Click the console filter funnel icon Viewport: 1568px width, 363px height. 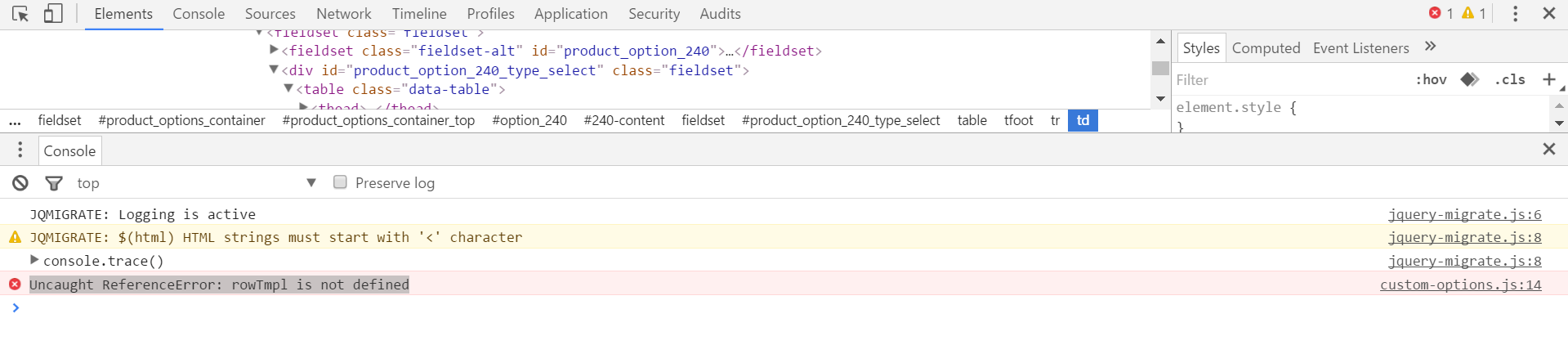(x=54, y=183)
